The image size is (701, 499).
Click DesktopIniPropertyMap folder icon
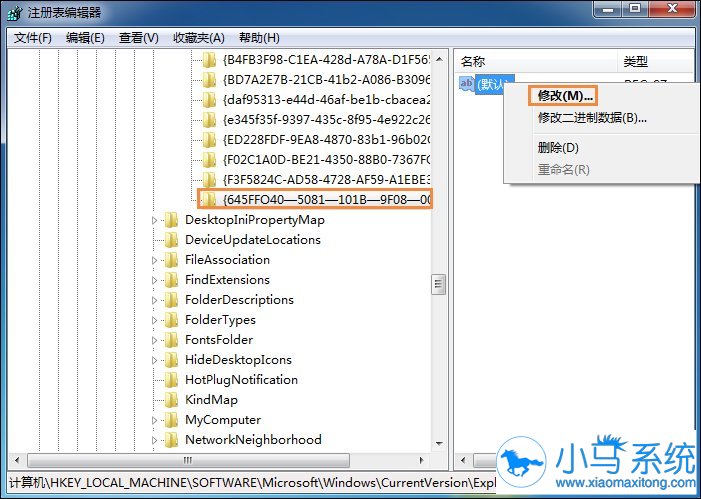[x=171, y=220]
